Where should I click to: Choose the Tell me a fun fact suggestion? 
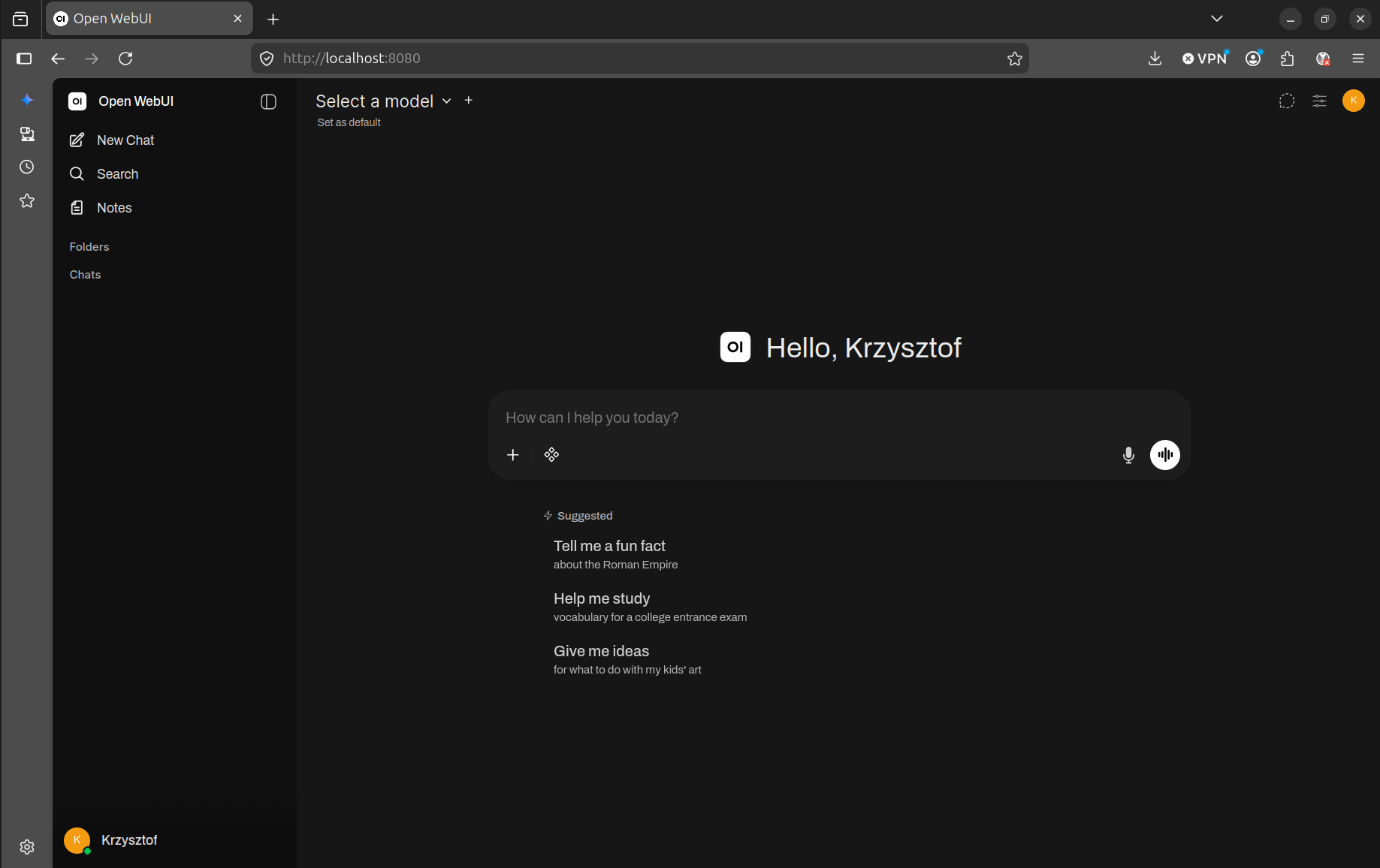pos(616,554)
